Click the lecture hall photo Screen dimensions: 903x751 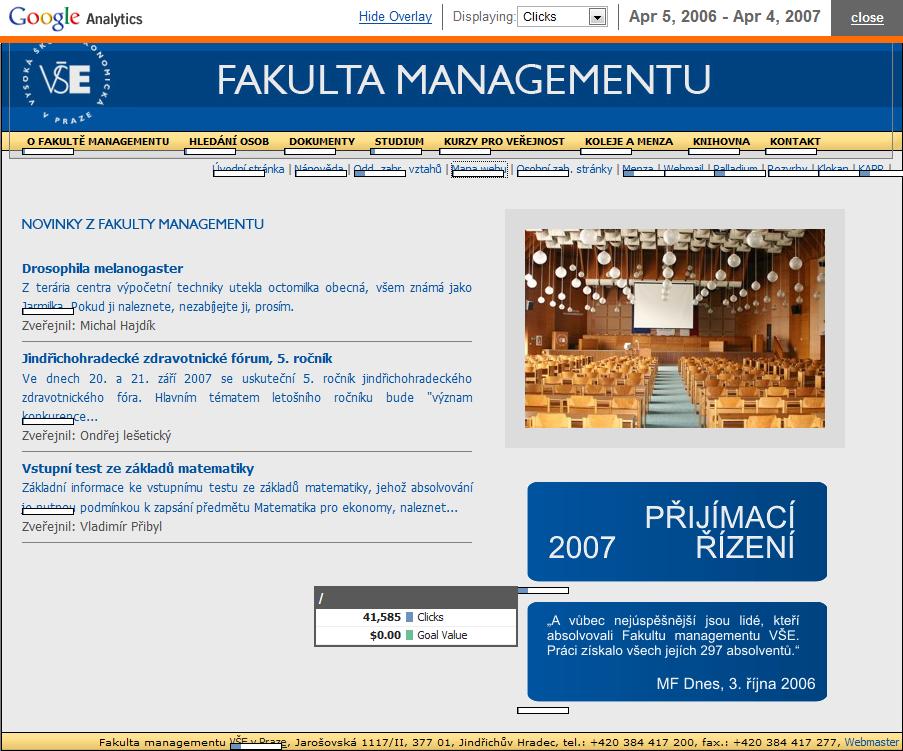(674, 328)
